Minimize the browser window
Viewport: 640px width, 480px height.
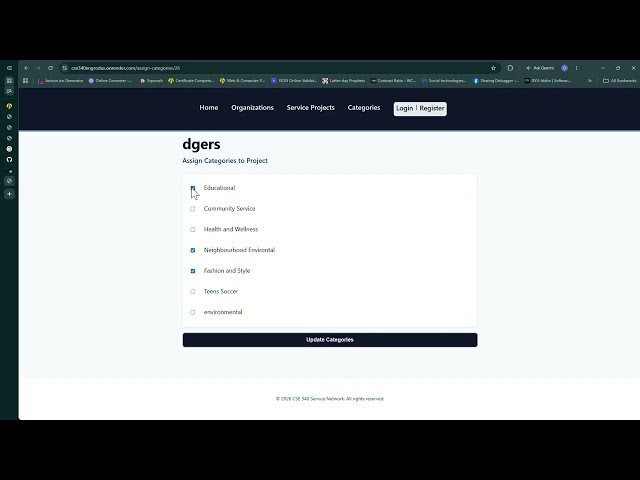pos(603,68)
